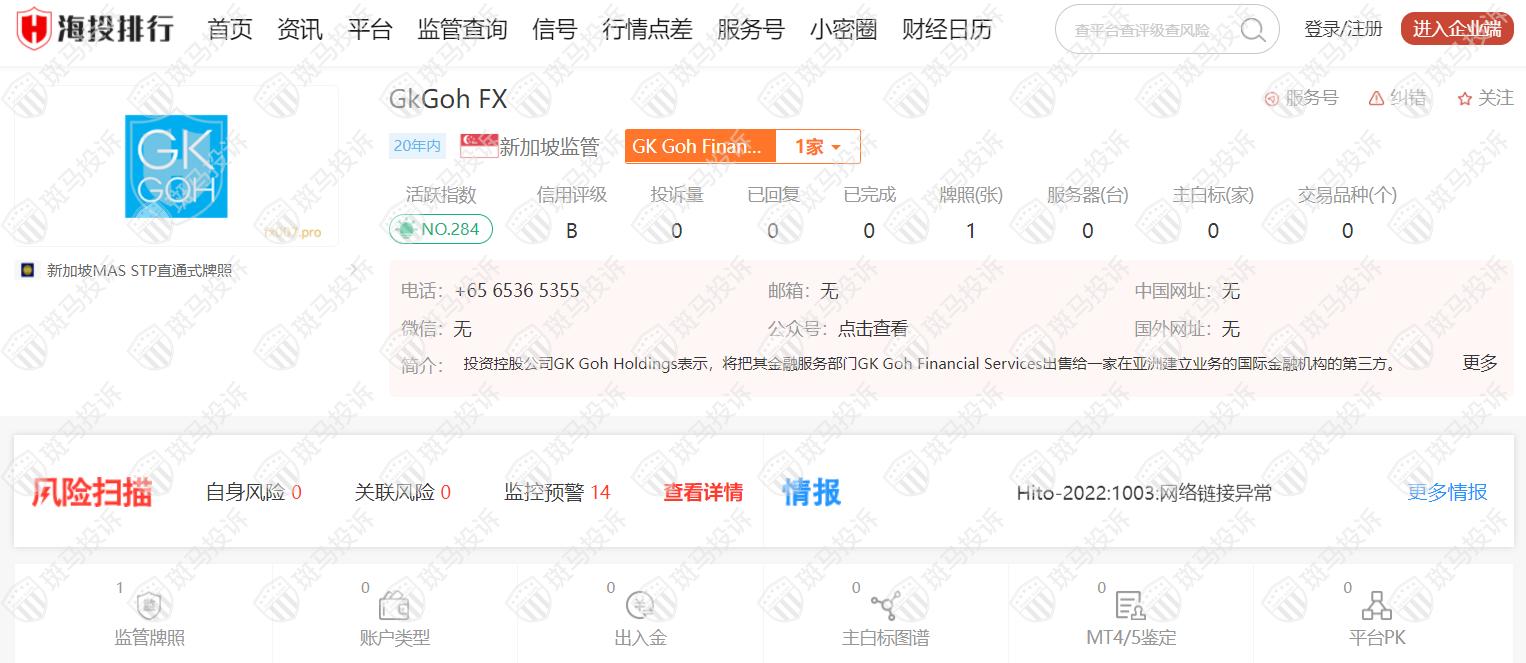The image size is (1526, 663).
Task: Open the 监管查询 menu item
Action: tap(462, 30)
